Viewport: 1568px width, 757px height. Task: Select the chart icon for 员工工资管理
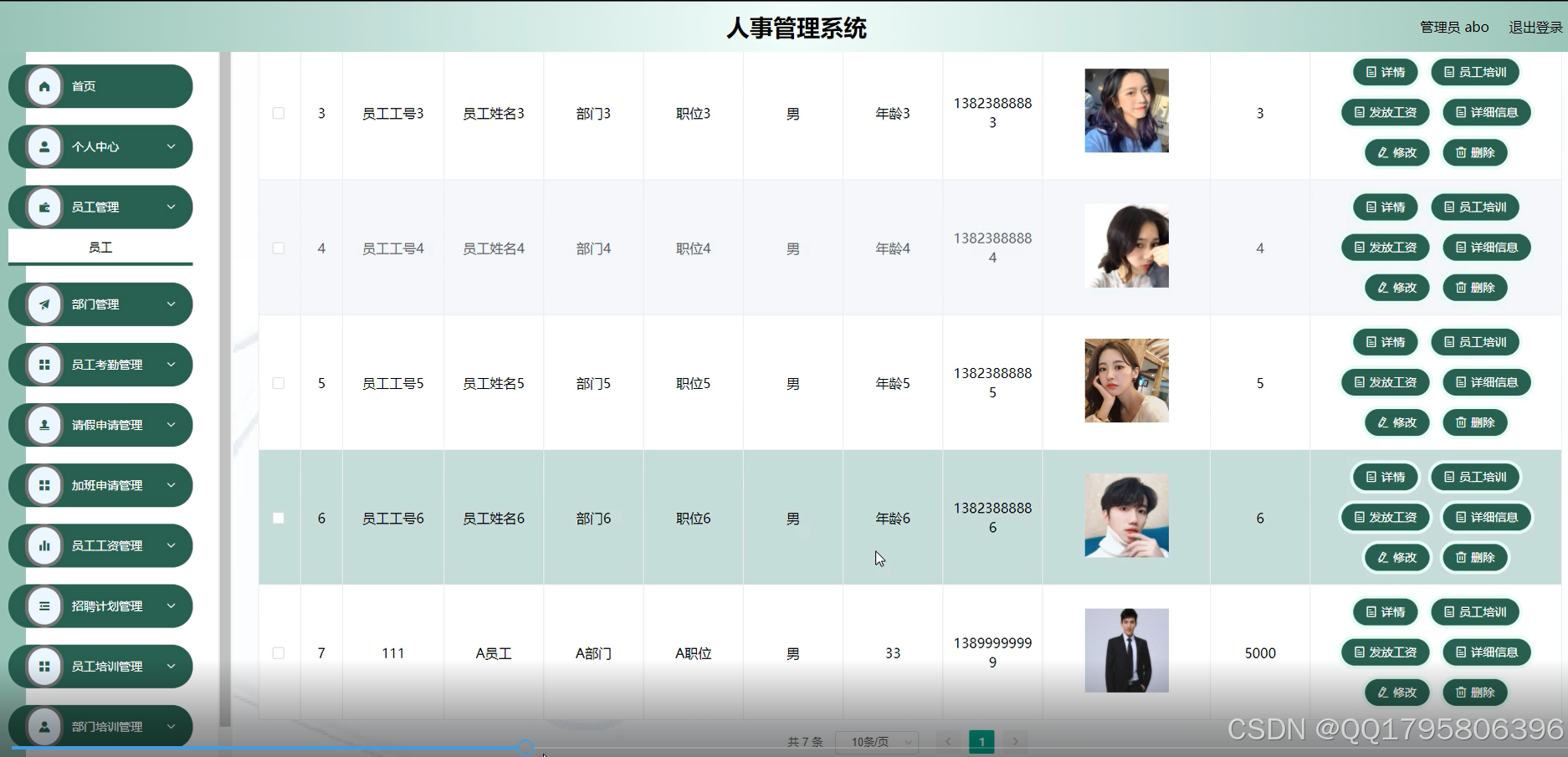coord(44,545)
